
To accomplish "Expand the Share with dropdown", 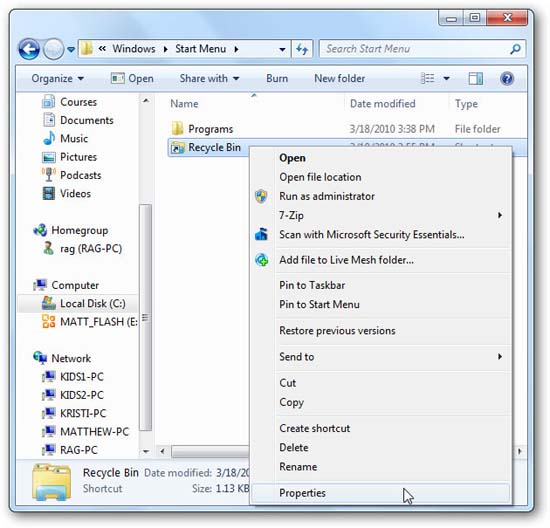I will (x=209, y=78).
